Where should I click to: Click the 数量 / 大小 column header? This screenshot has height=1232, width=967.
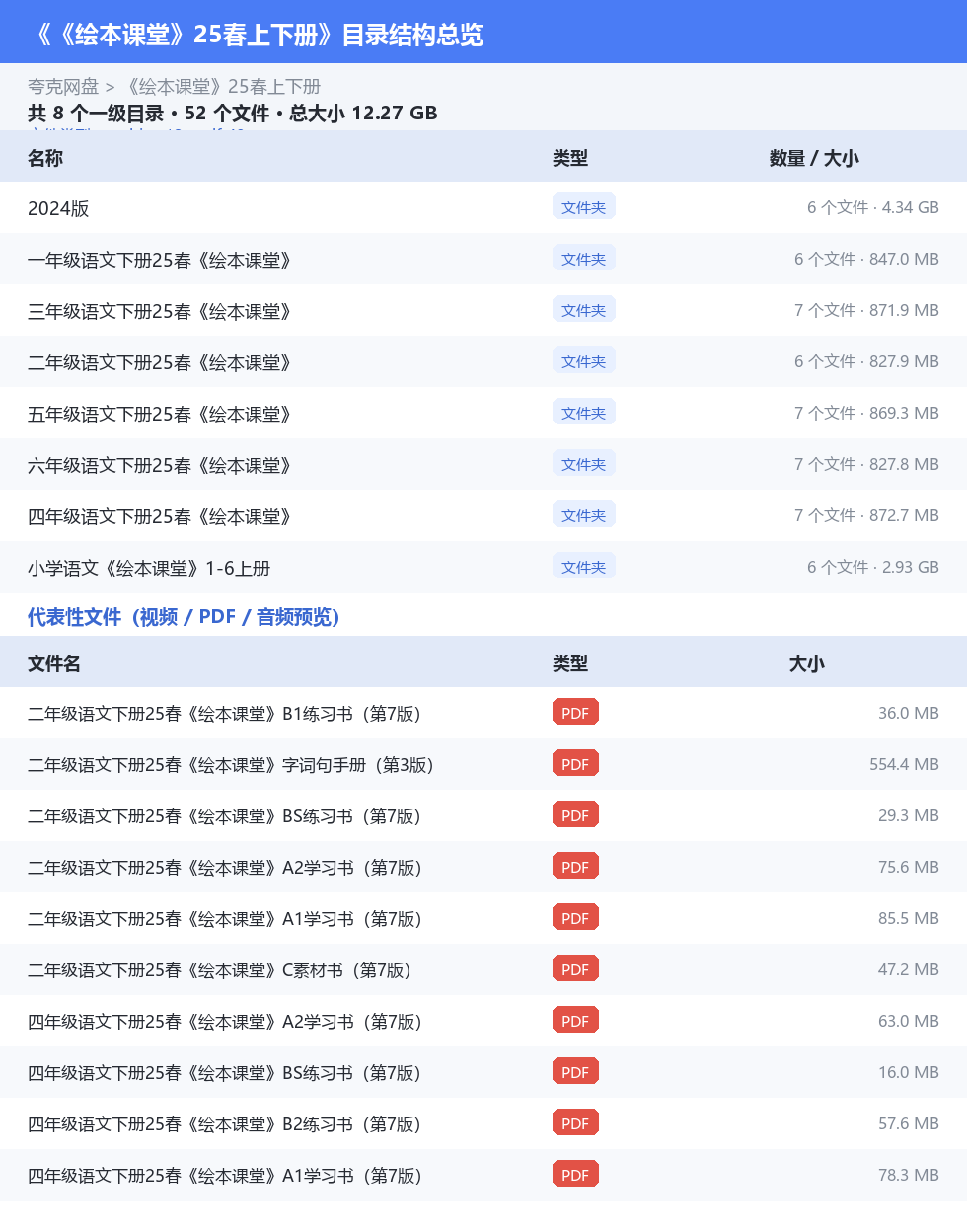(x=814, y=158)
